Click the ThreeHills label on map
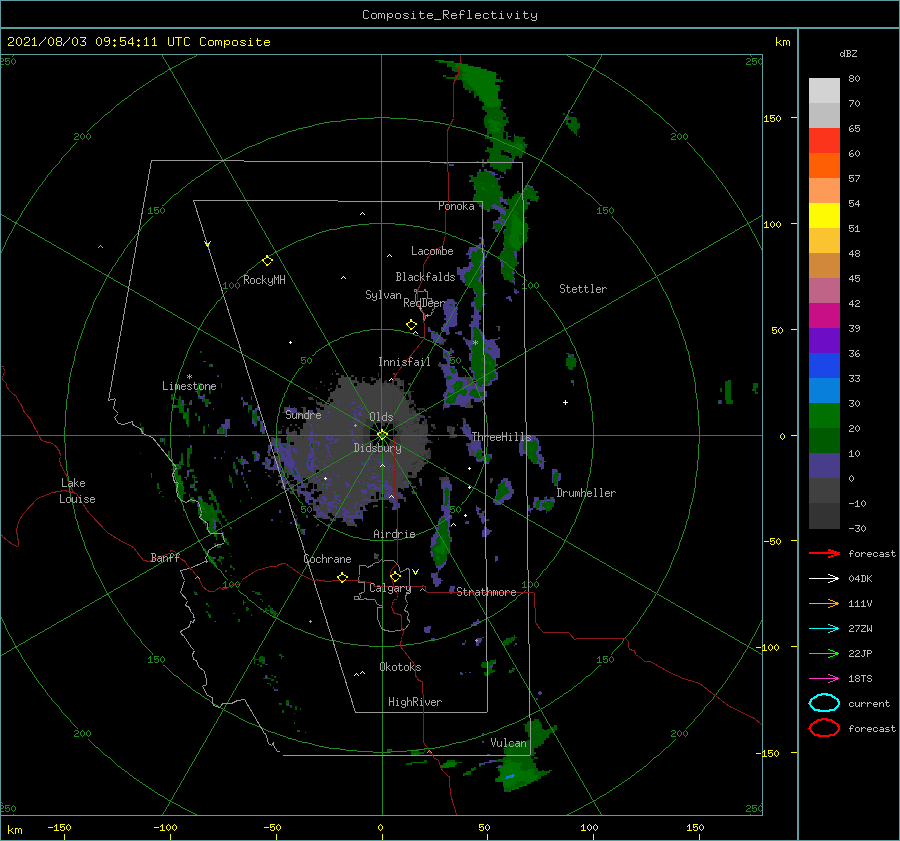Viewport: 900px width, 841px height. click(x=501, y=437)
